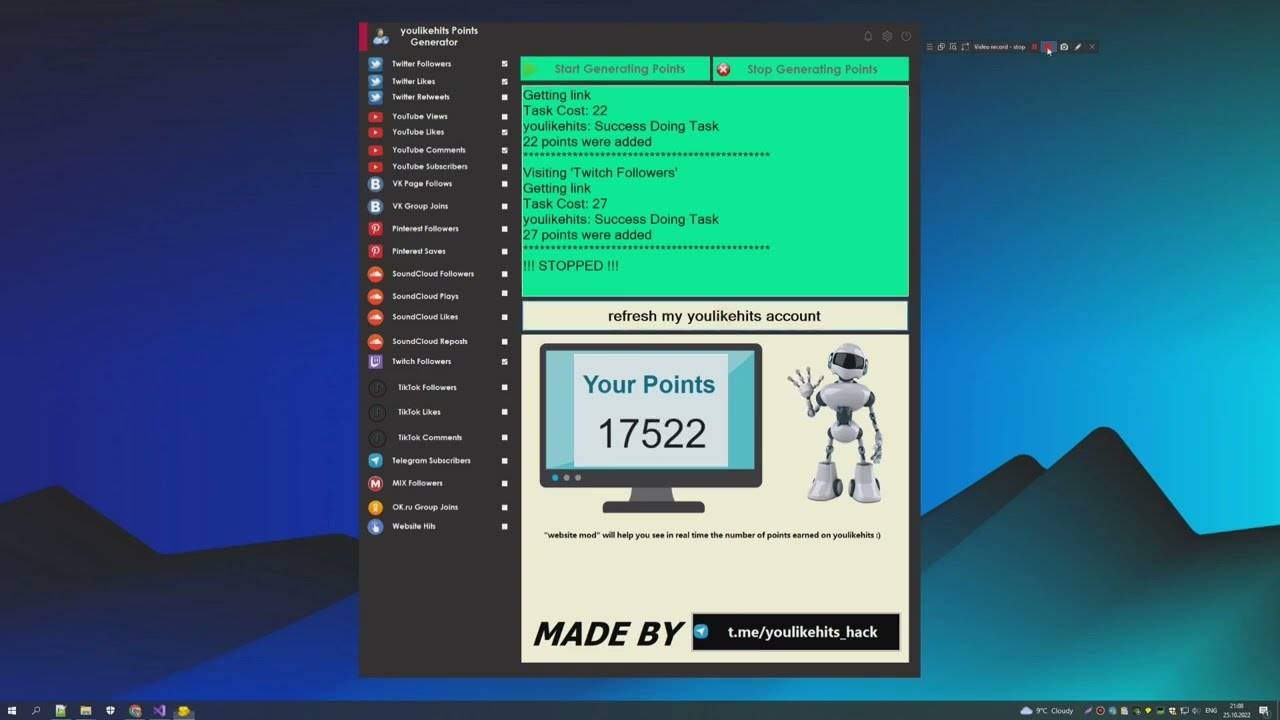This screenshot has width=1280, height=720.
Task: Toggle YouTube Likes checkbox
Action: pyautogui.click(x=505, y=132)
